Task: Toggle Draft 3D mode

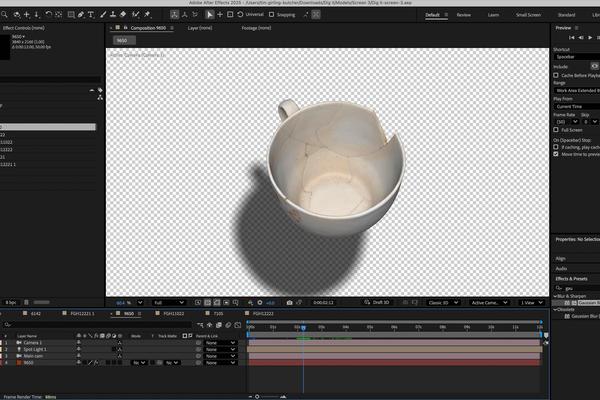Action: pyautogui.click(x=377, y=302)
